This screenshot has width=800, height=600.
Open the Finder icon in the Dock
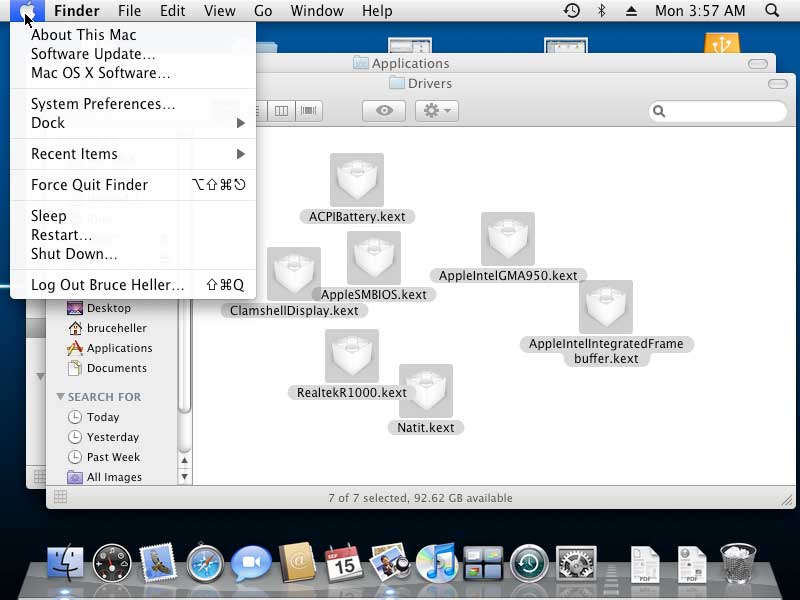65,563
